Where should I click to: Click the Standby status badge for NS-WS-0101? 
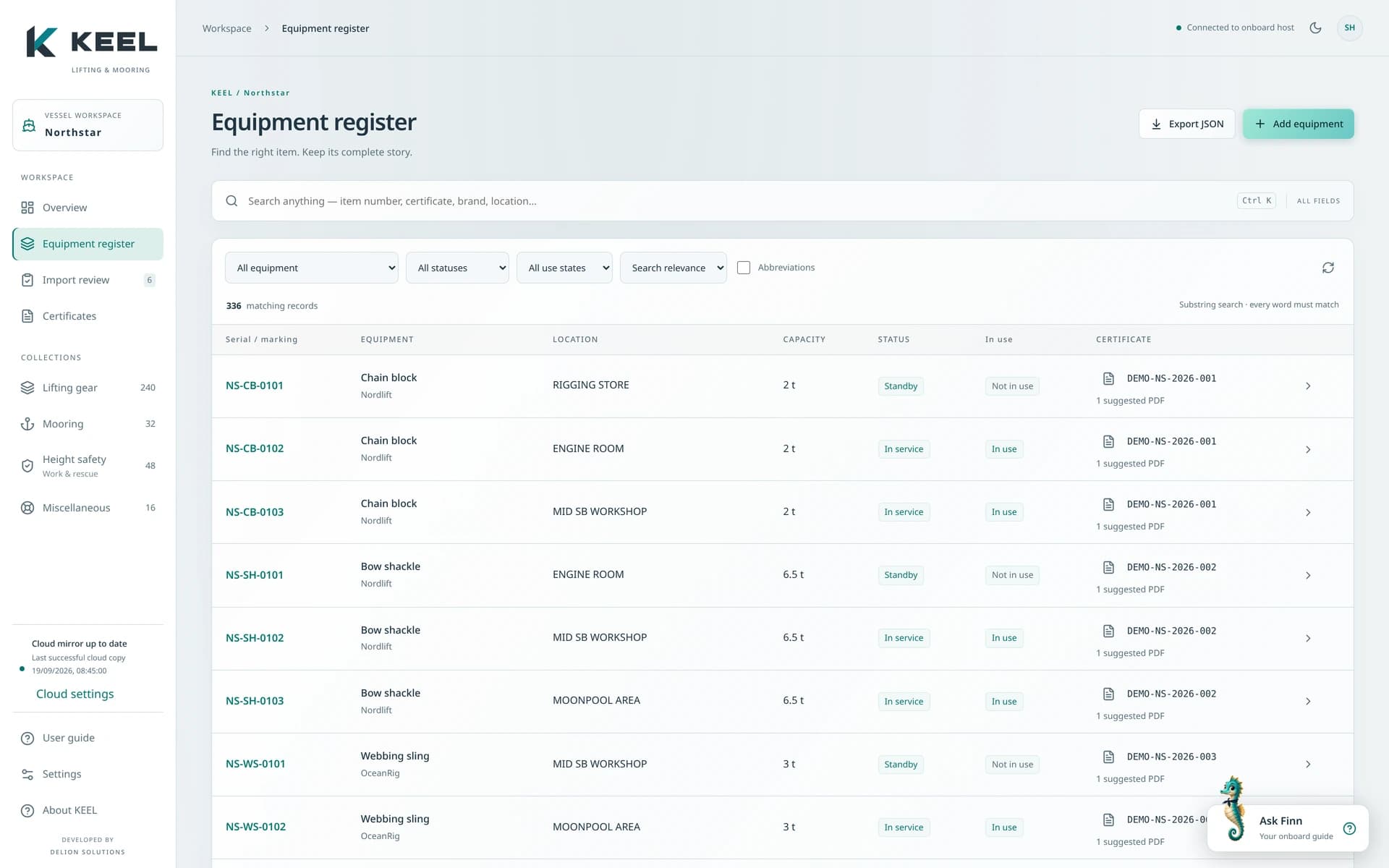tap(901, 765)
